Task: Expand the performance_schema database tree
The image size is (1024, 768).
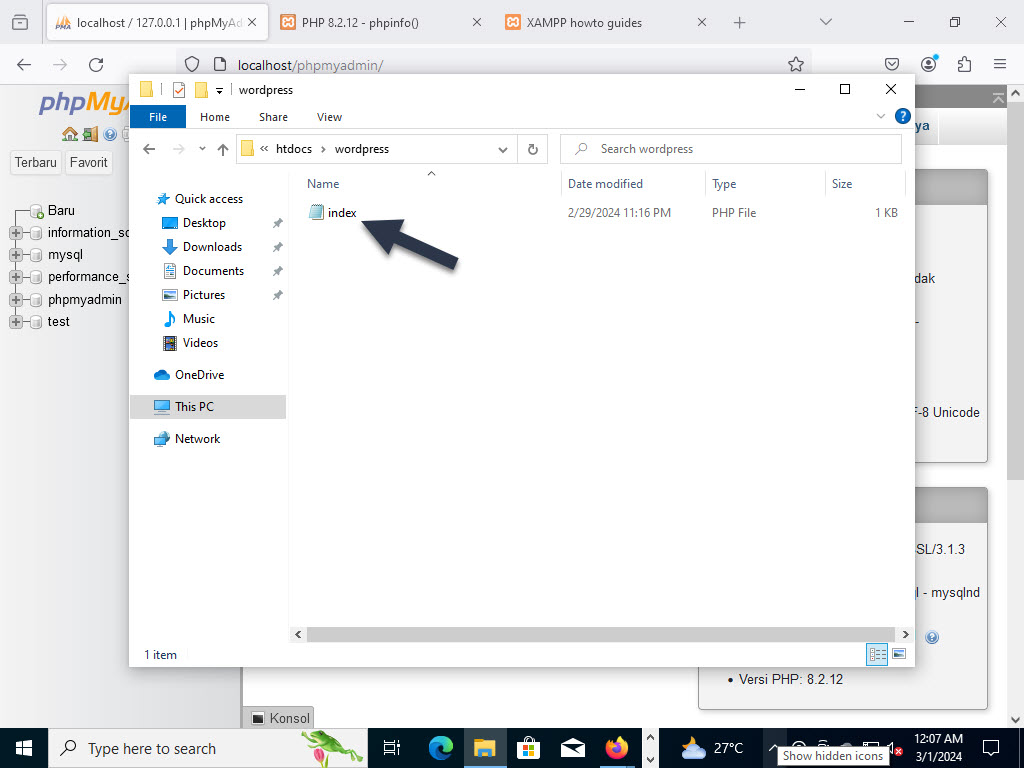Action: pyautogui.click(x=15, y=276)
